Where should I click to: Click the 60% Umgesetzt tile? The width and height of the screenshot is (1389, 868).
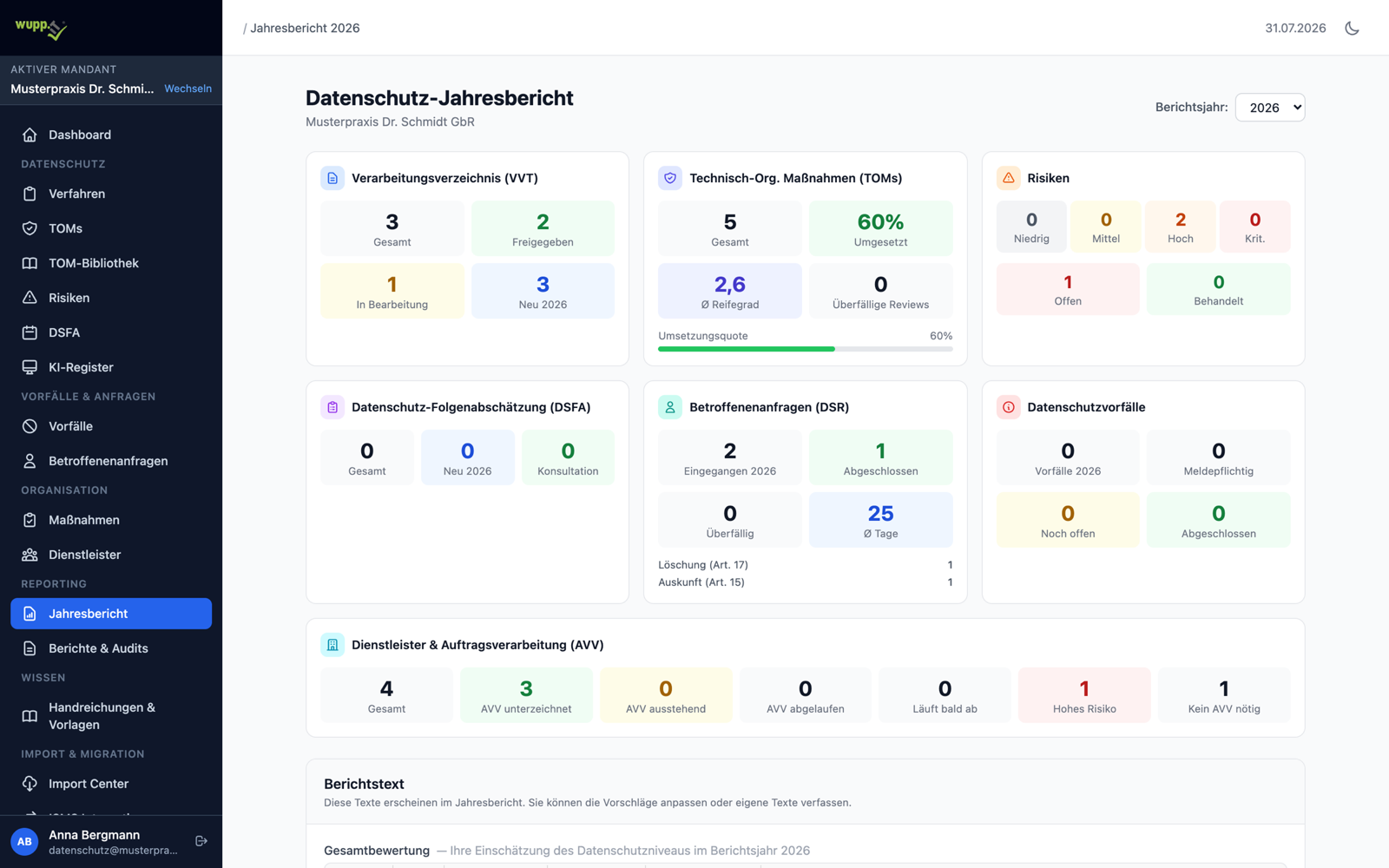click(x=881, y=228)
